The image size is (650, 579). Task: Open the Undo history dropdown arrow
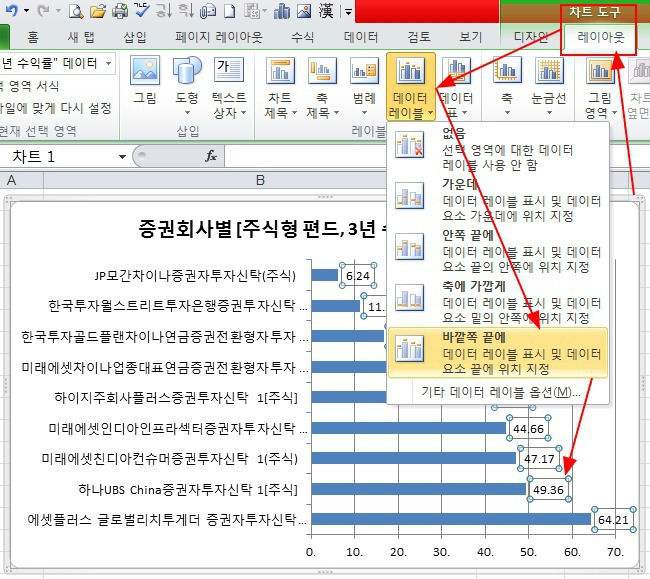click(27, 11)
